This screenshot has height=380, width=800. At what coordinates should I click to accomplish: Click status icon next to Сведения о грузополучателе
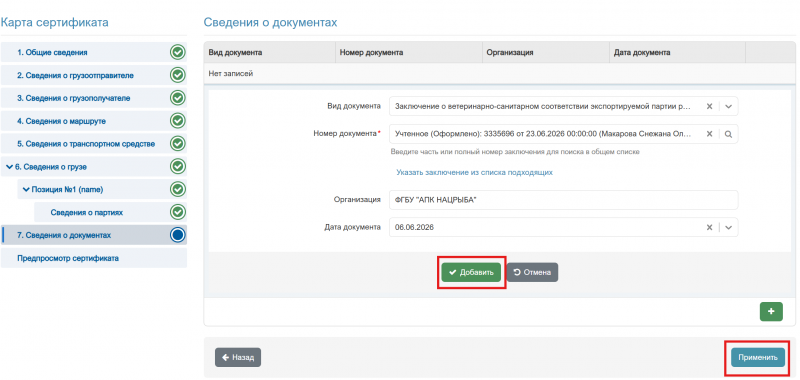(x=177, y=97)
